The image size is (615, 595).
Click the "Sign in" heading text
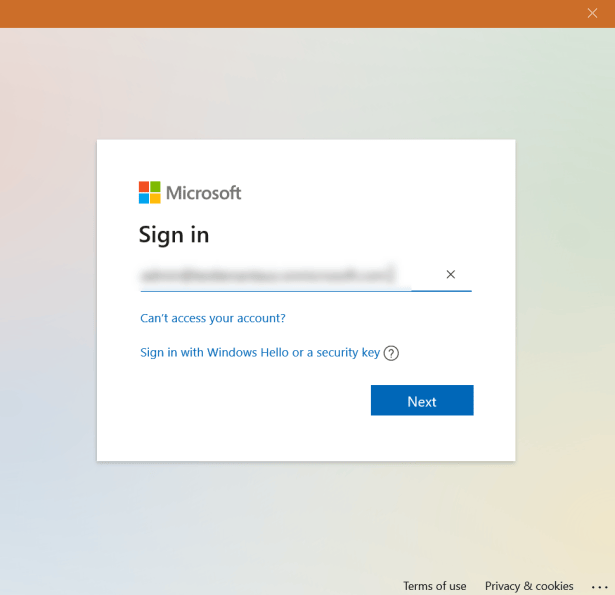(x=174, y=235)
